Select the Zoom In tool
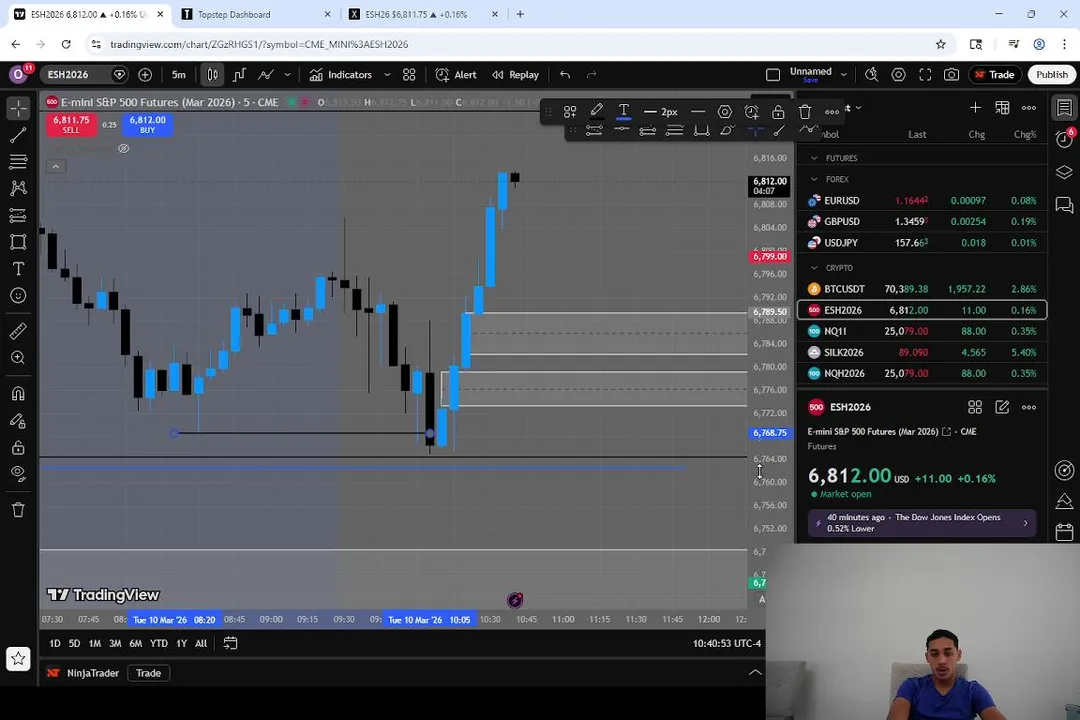 point(18,358)
